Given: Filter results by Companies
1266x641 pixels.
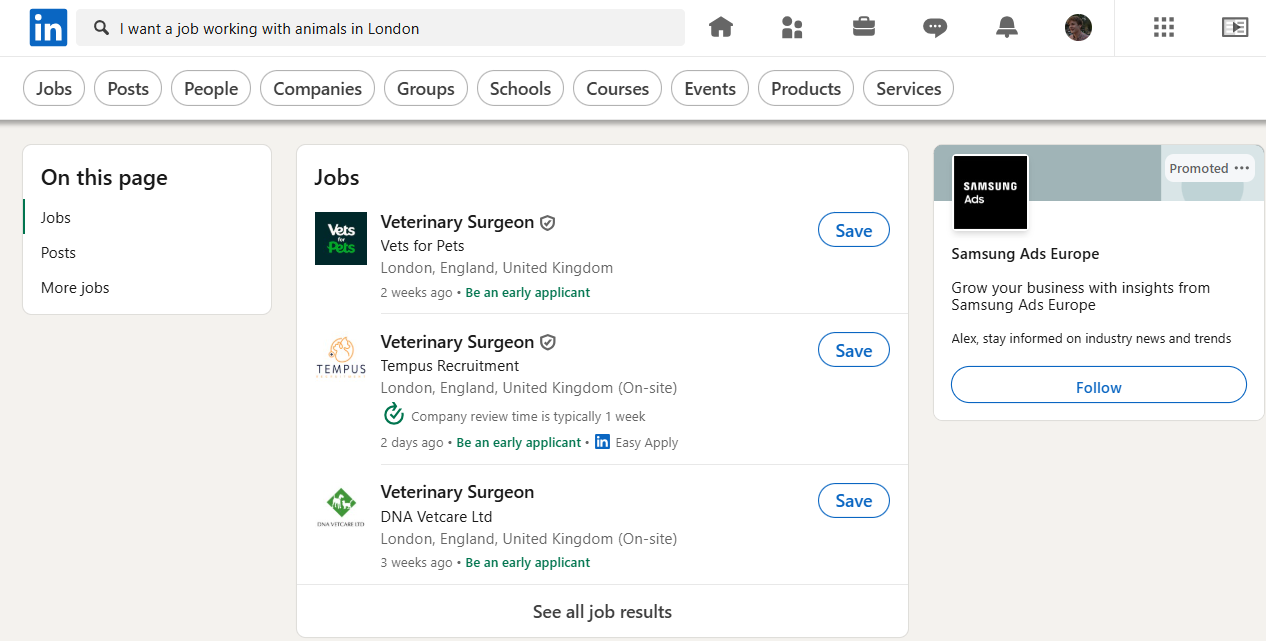Looking at the screenshot, I should point(317,89).
